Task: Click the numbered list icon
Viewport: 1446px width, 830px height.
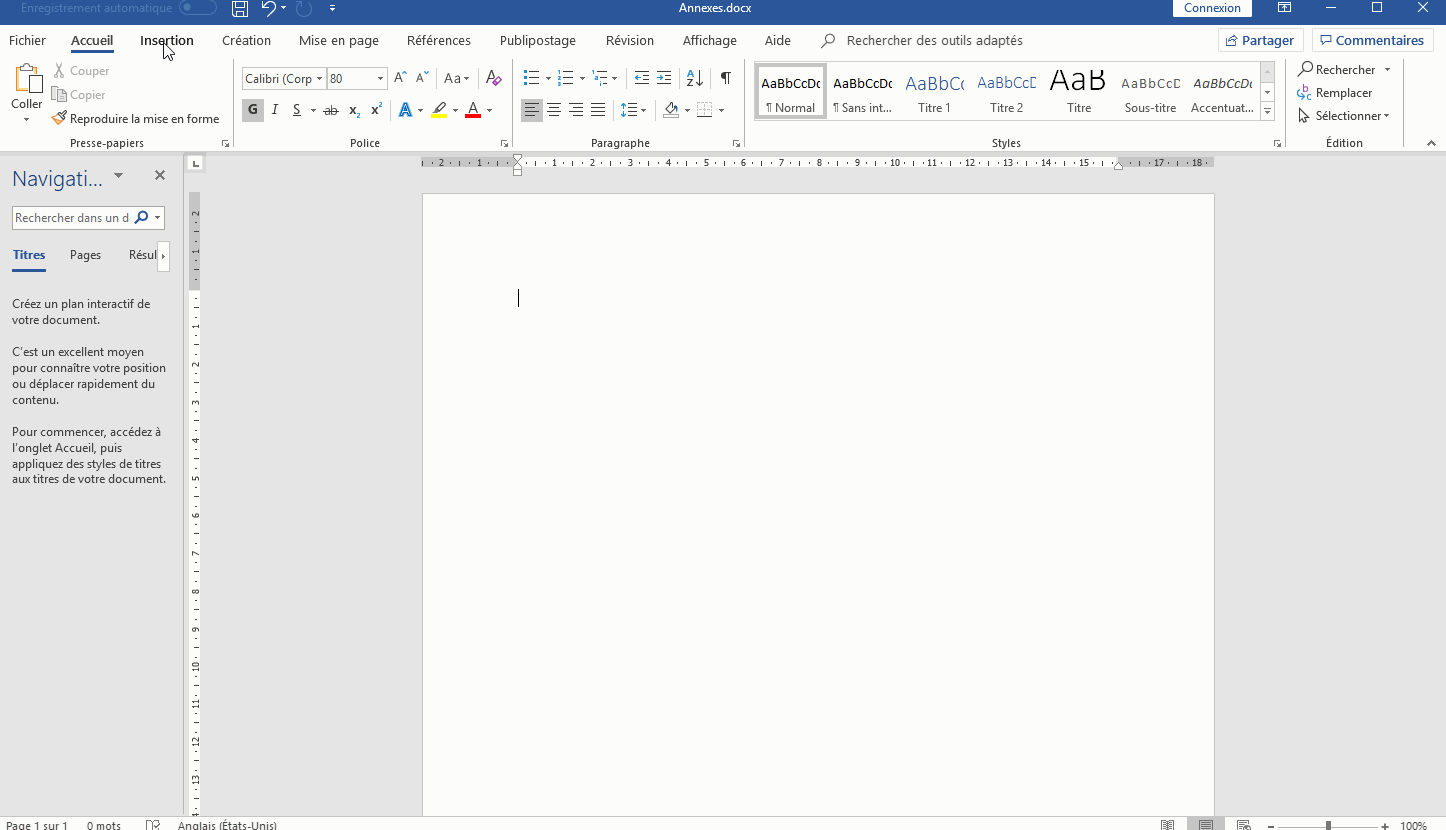Action: tap(565, 78)
